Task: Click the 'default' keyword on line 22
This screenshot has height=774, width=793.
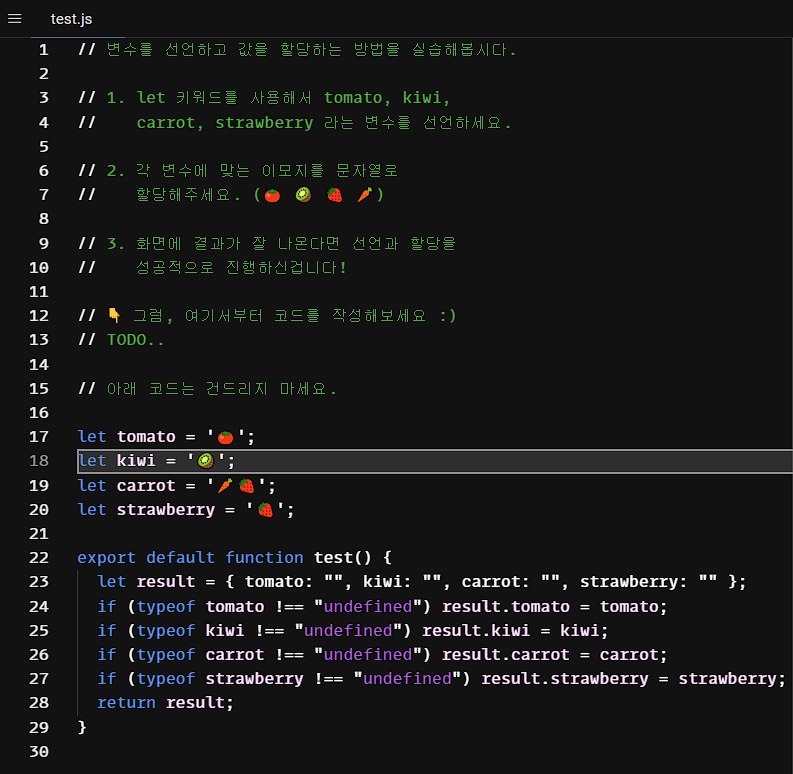Action: 180,557
